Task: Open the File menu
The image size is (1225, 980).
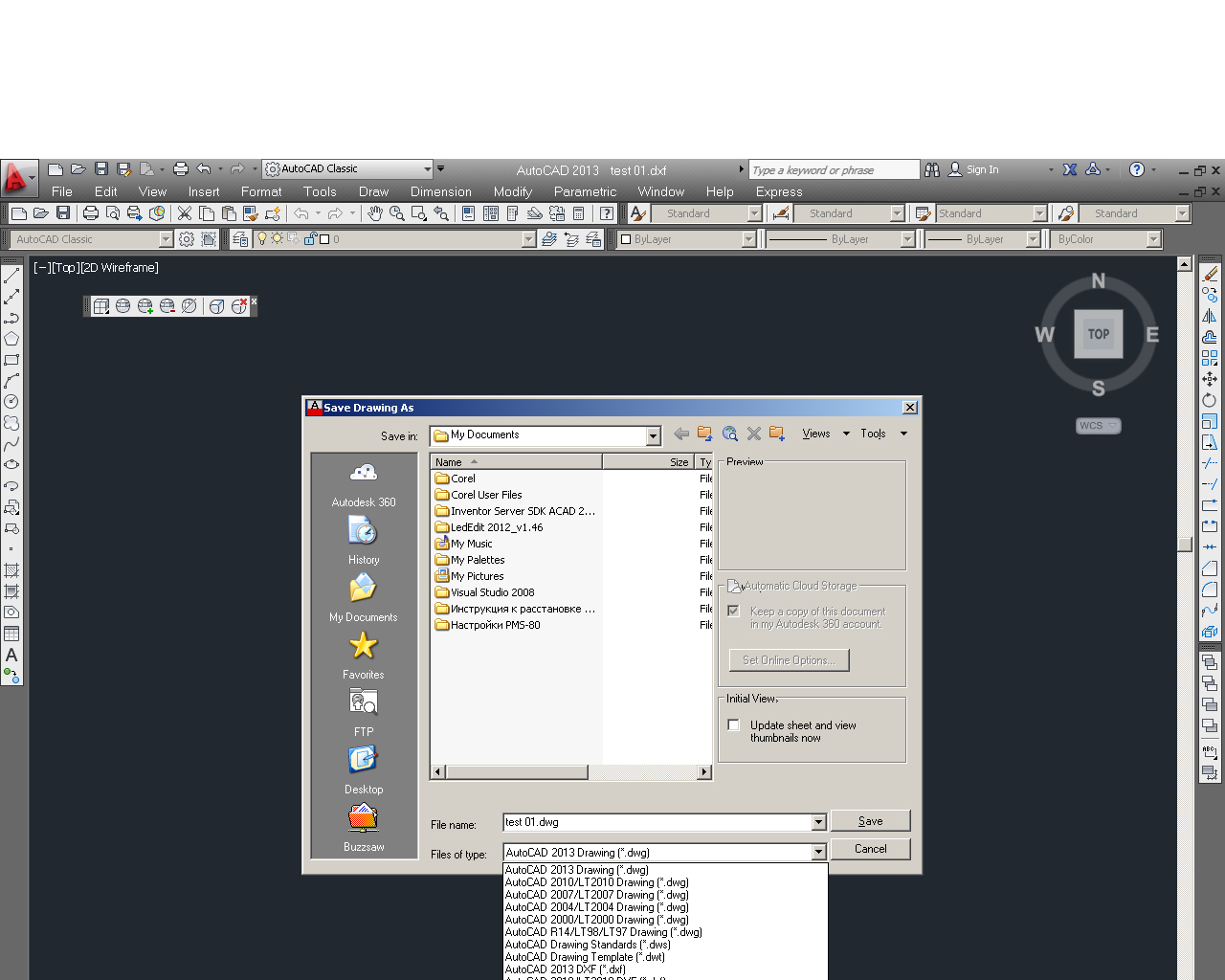Action: 62,191
